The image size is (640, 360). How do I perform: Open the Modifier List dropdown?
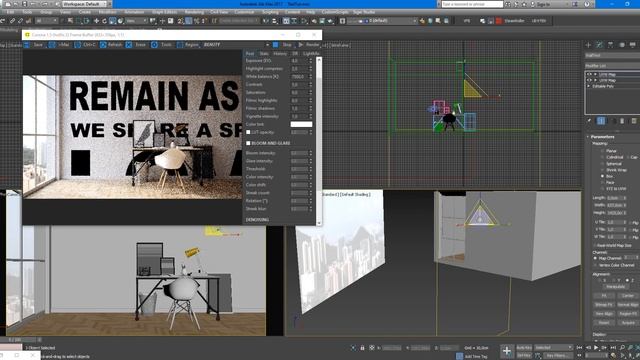[x=612, y=66]
